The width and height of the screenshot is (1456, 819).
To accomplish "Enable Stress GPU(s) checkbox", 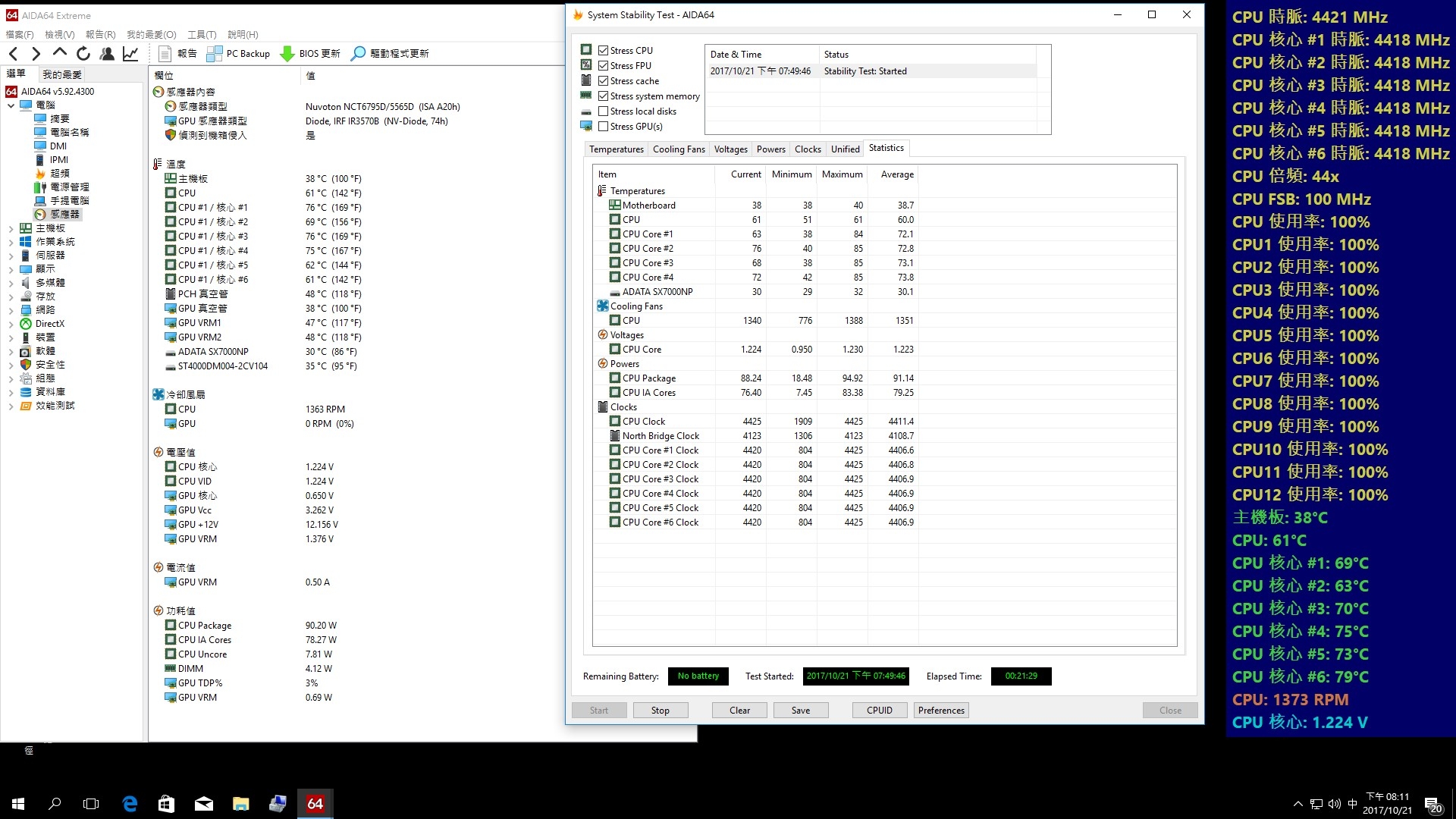I will point(604,127).
